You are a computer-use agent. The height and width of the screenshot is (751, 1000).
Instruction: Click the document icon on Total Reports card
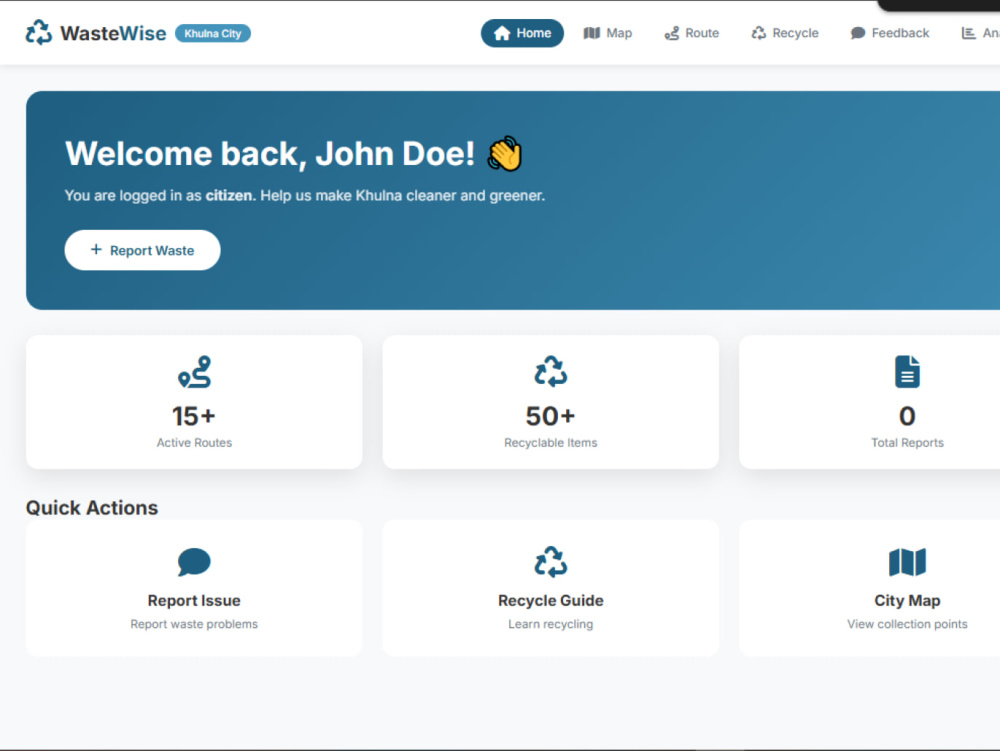907,372
